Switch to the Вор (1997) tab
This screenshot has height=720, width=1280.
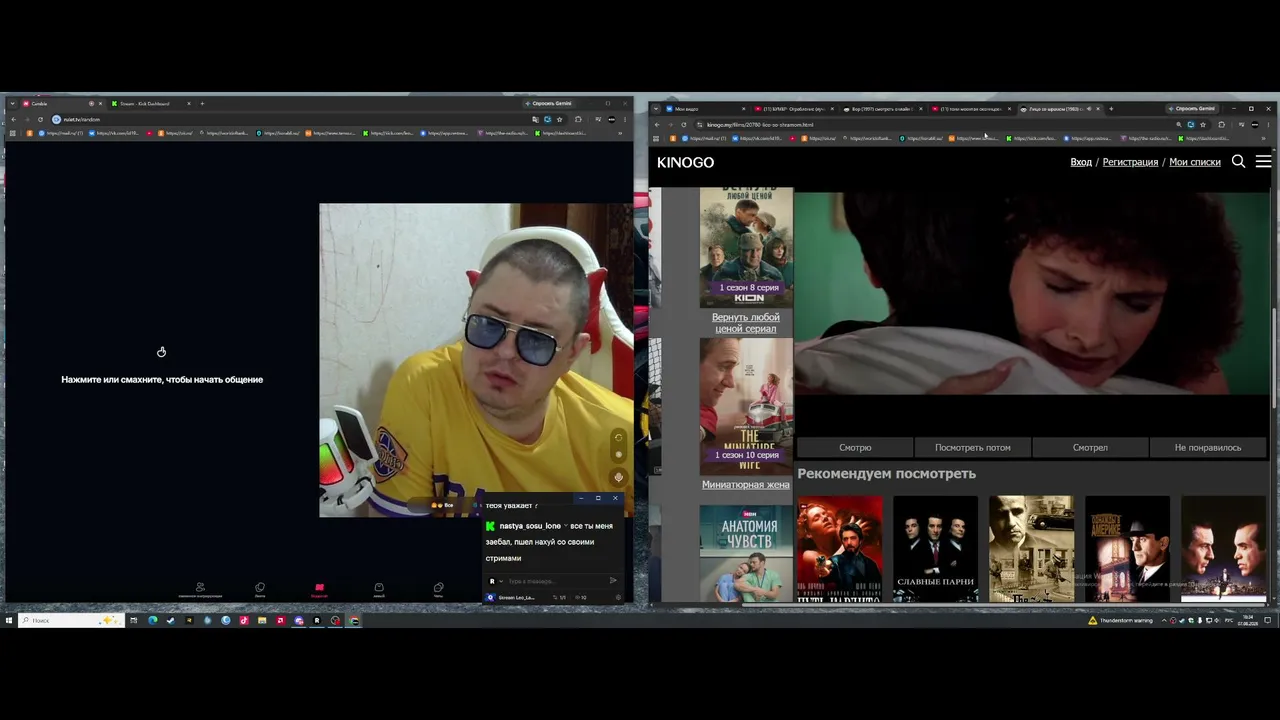pos(880,109)
